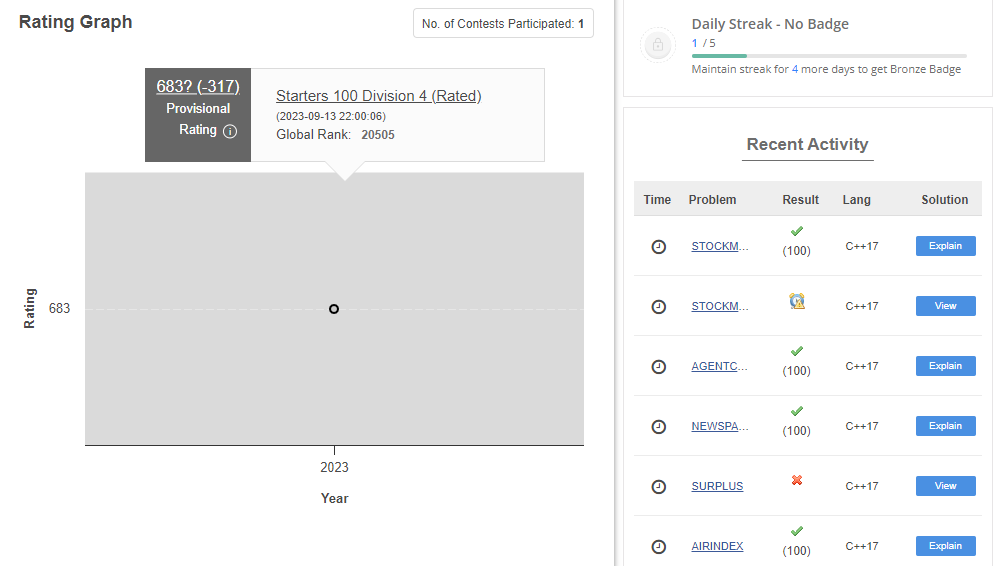
Task: Click the Solution column header
Action: coord(945,200)
